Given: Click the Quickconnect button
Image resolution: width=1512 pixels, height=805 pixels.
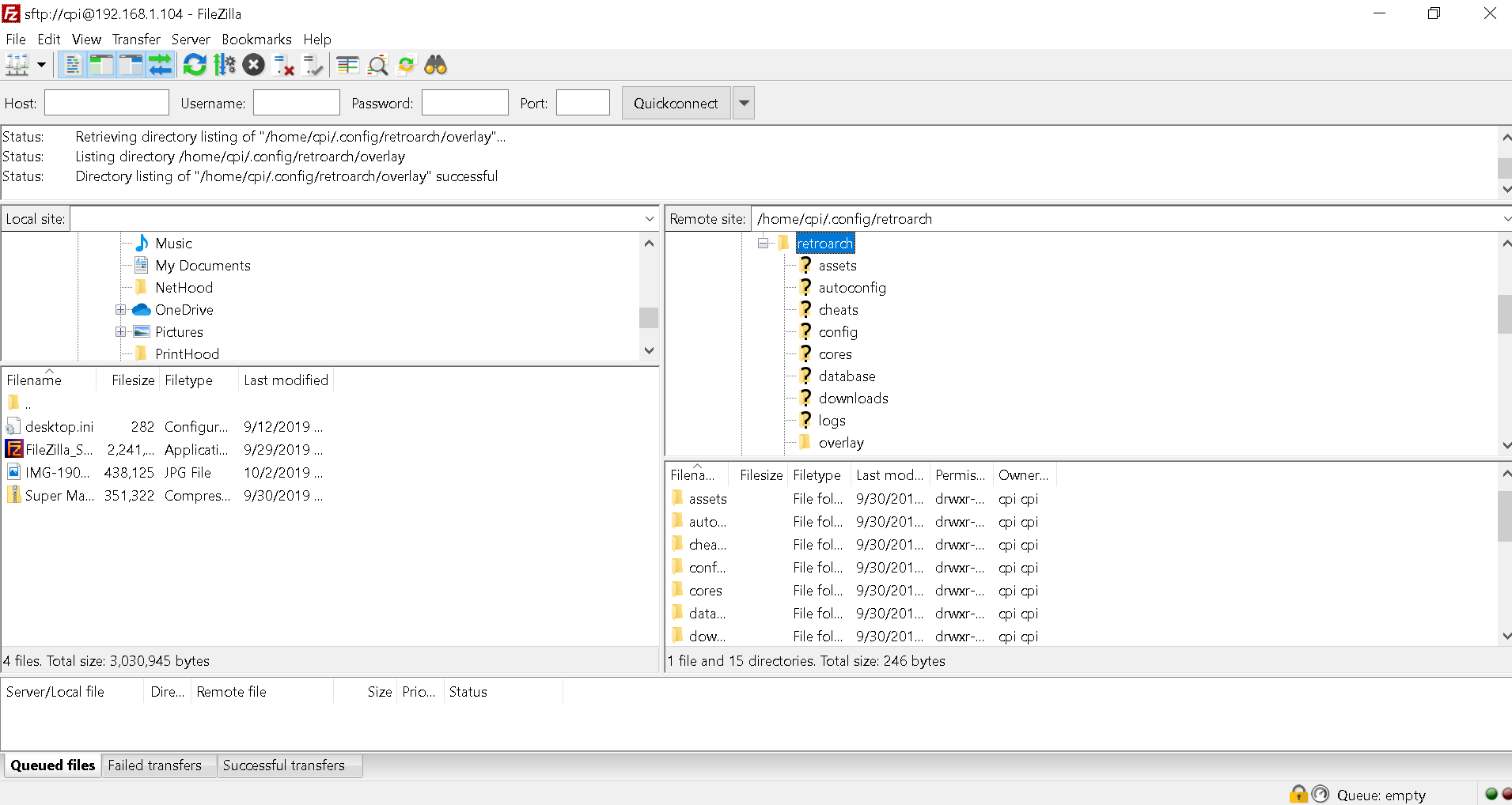Looking at the screenshot, I should tap(676, 103).
